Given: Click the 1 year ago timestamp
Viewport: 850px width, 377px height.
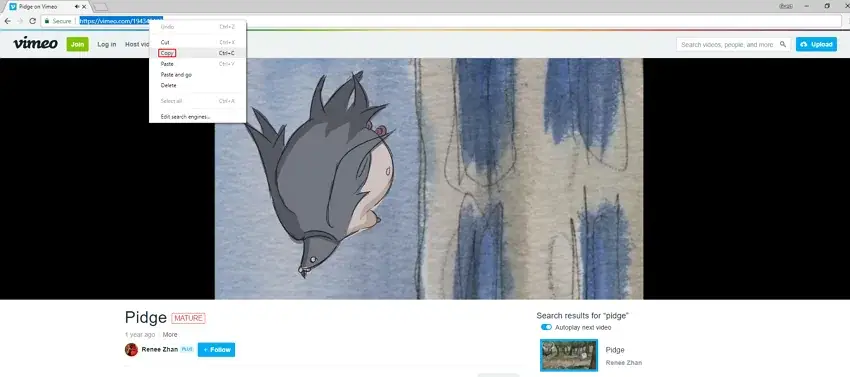Looking at the screenshot, I should click(140, 335).
